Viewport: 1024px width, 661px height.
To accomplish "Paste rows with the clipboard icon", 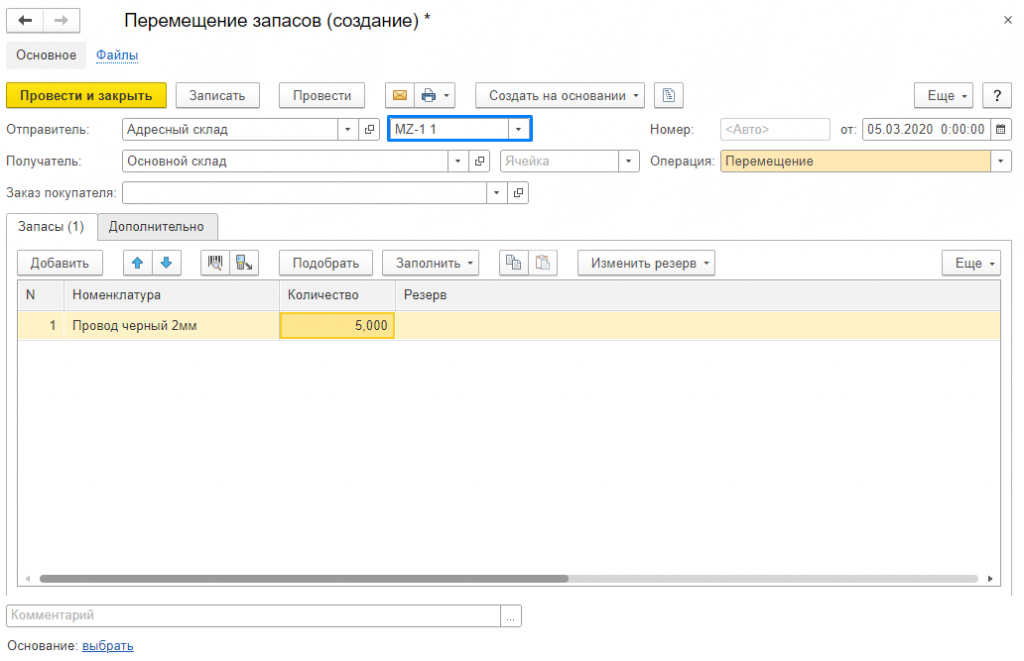I will point(543,263).
